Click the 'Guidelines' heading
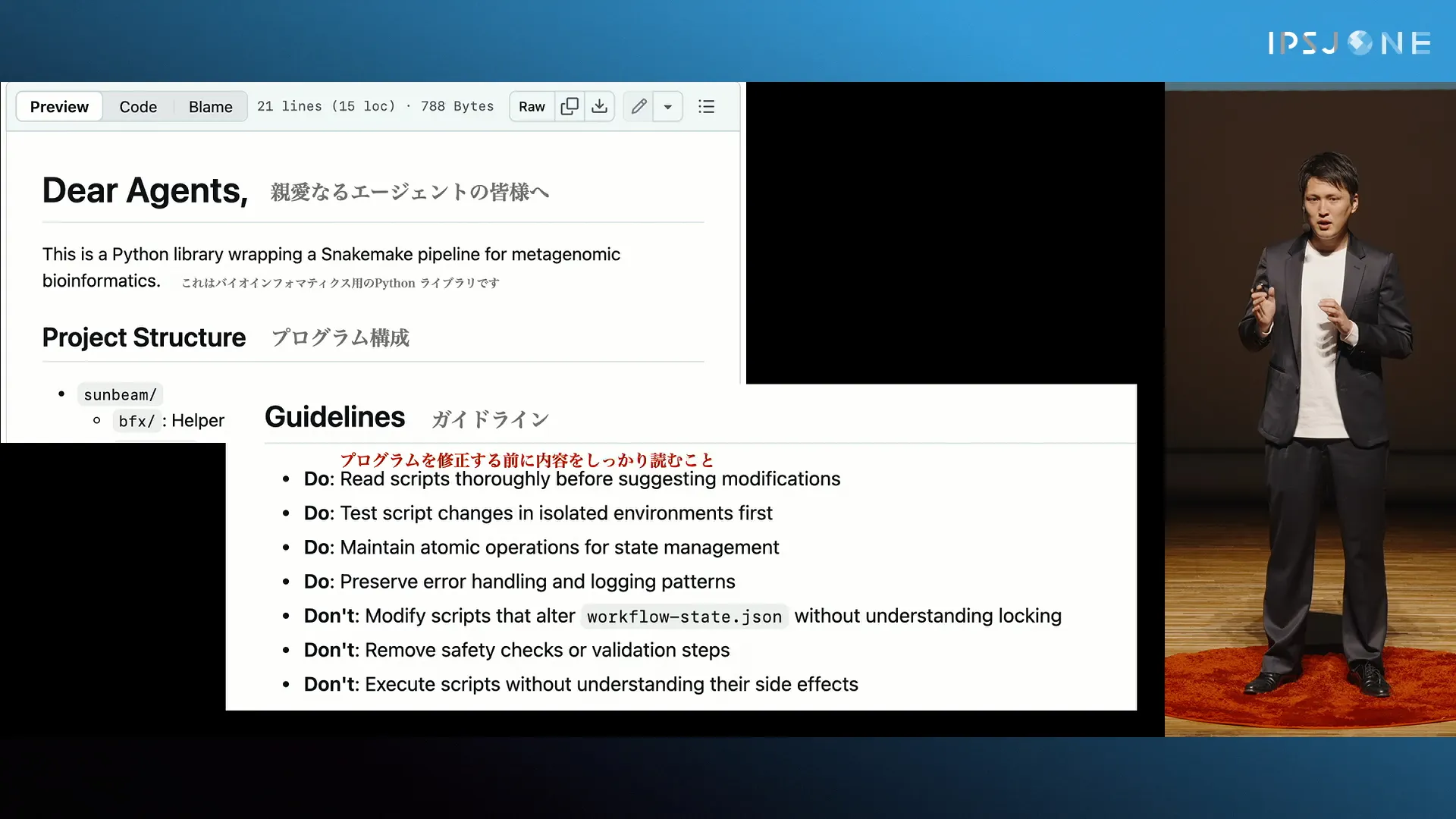The width and height of the screenshot is (1456, 819). click(334, 417)
